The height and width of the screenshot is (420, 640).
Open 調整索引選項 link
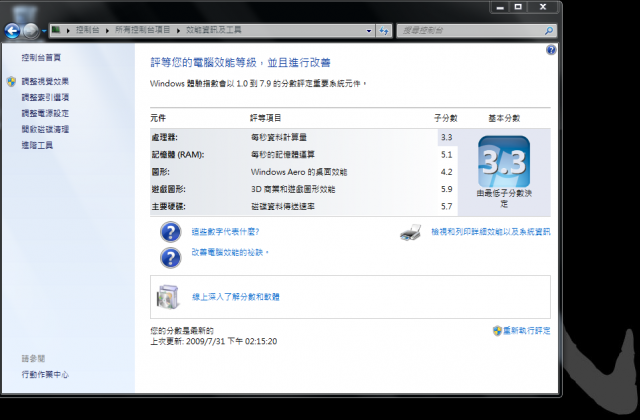(x=45, y=97)
